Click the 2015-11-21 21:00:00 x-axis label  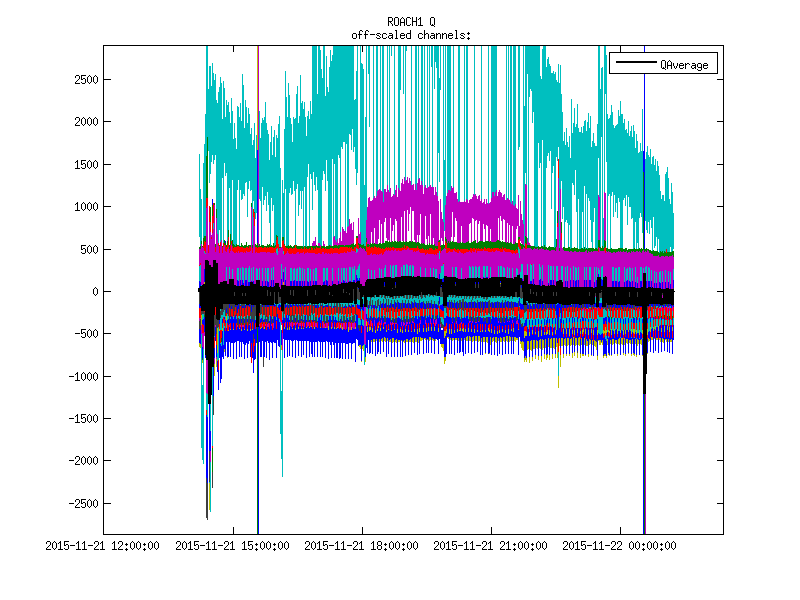point(490,546)
